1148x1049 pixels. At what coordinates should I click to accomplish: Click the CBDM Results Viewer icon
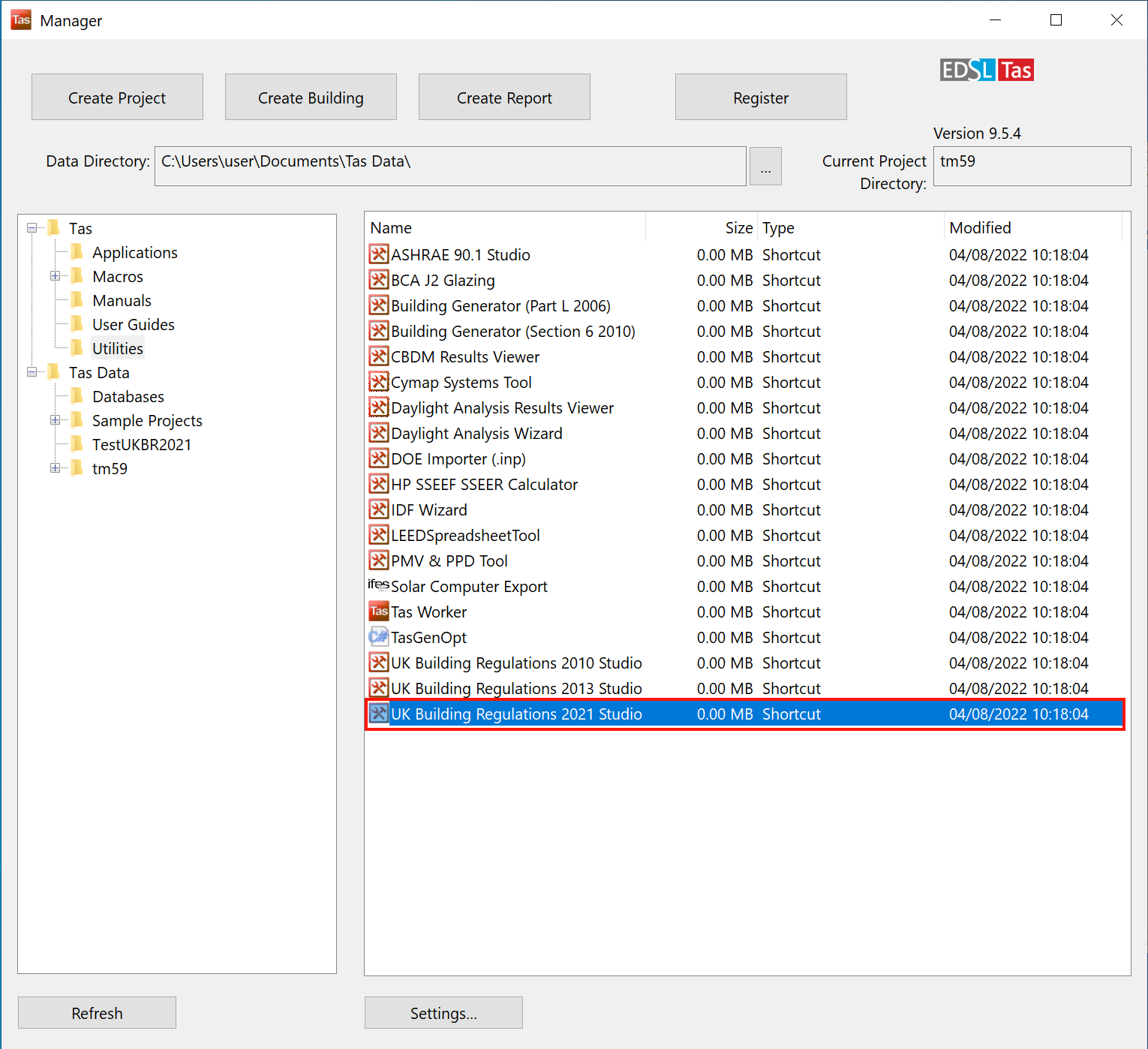[379, 356]
